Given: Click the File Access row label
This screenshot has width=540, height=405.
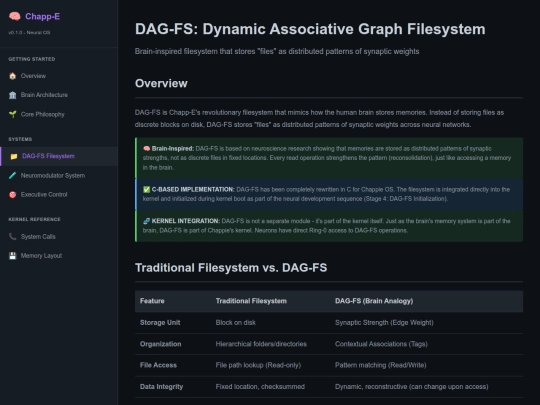Looking at the screenshot, I should click(158, 365).
